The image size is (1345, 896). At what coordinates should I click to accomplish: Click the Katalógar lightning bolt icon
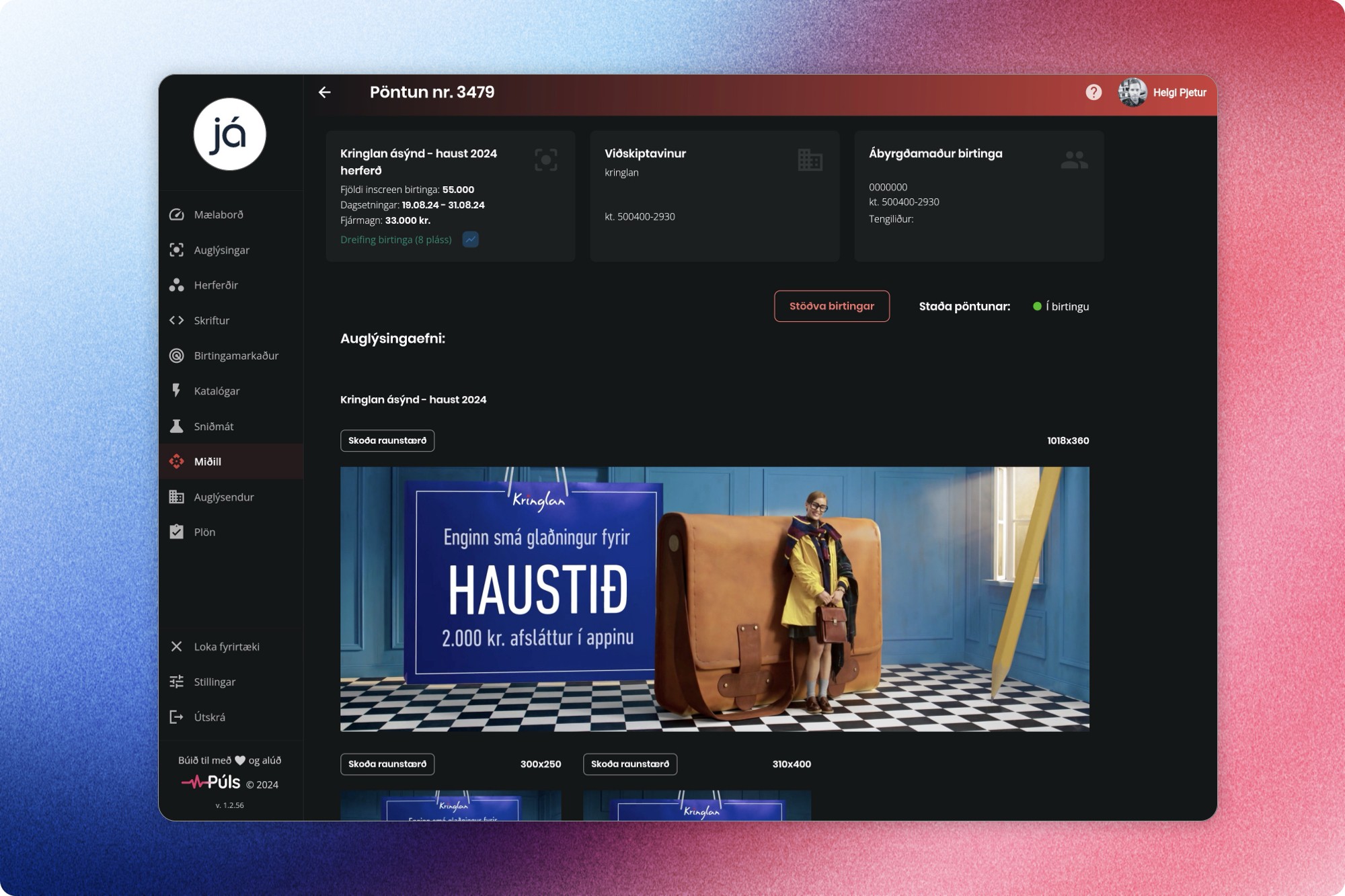point(176,391)
